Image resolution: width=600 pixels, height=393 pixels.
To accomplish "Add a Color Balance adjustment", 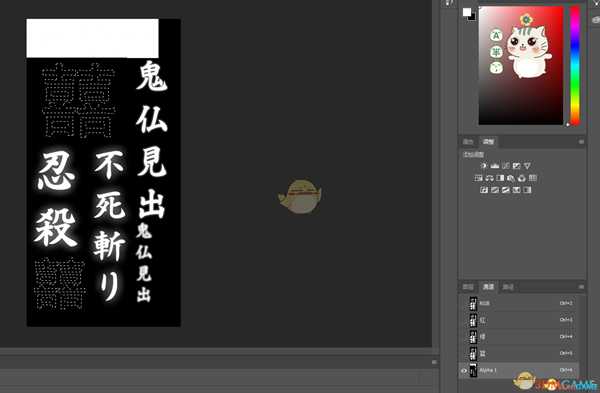I will pos(489,178).
